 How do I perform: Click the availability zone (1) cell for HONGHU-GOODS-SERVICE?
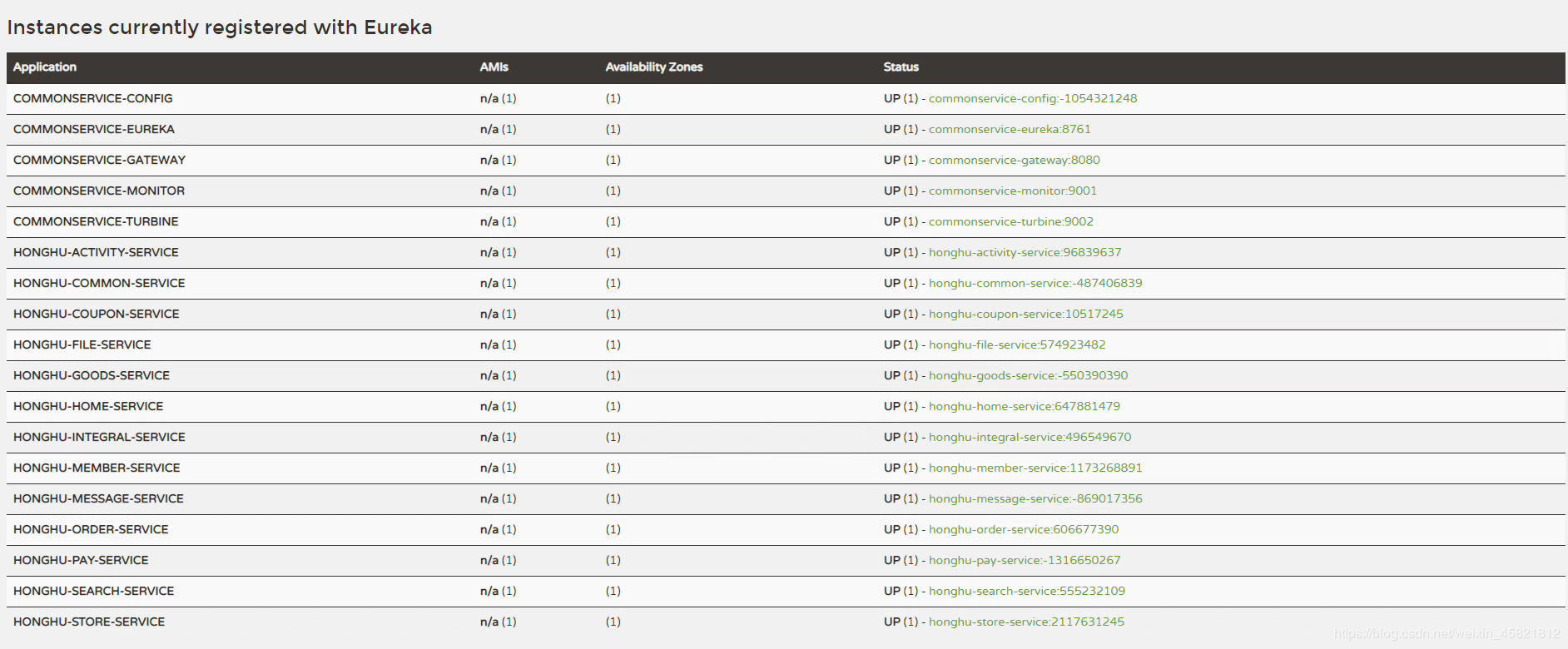click(x=613, y=375)
